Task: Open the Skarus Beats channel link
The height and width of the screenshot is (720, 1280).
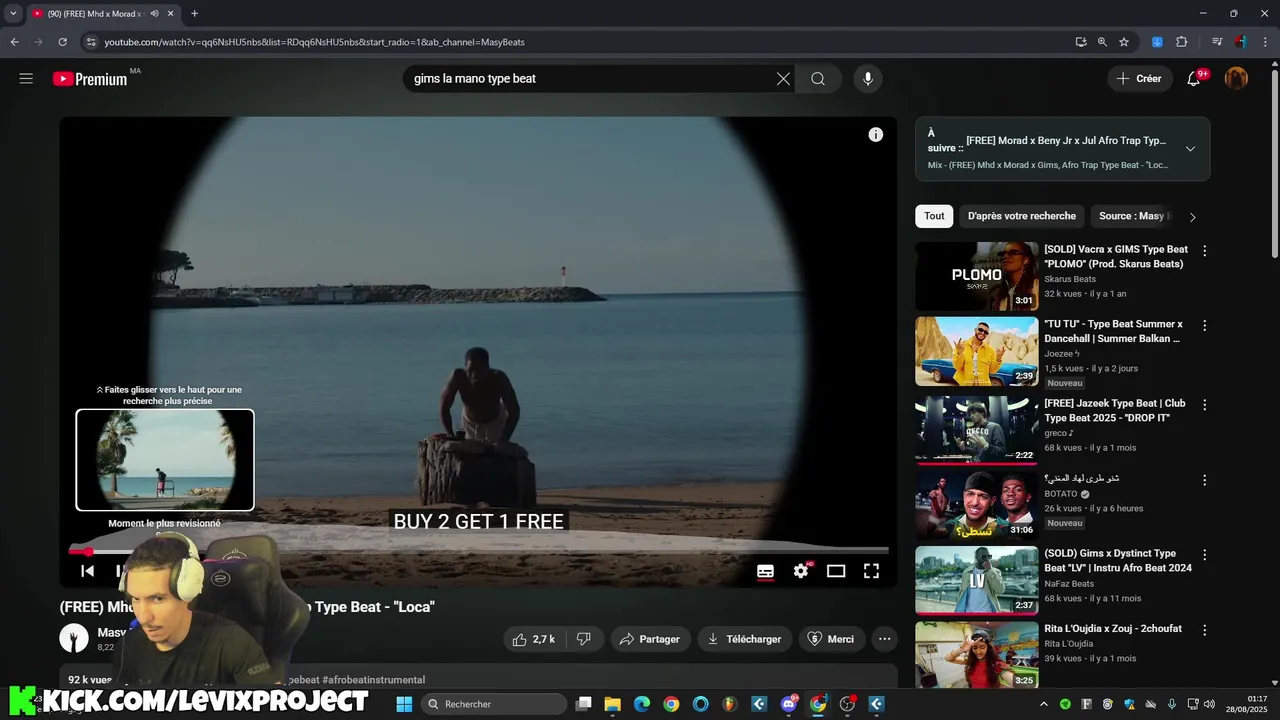Action: point(1070,279)
